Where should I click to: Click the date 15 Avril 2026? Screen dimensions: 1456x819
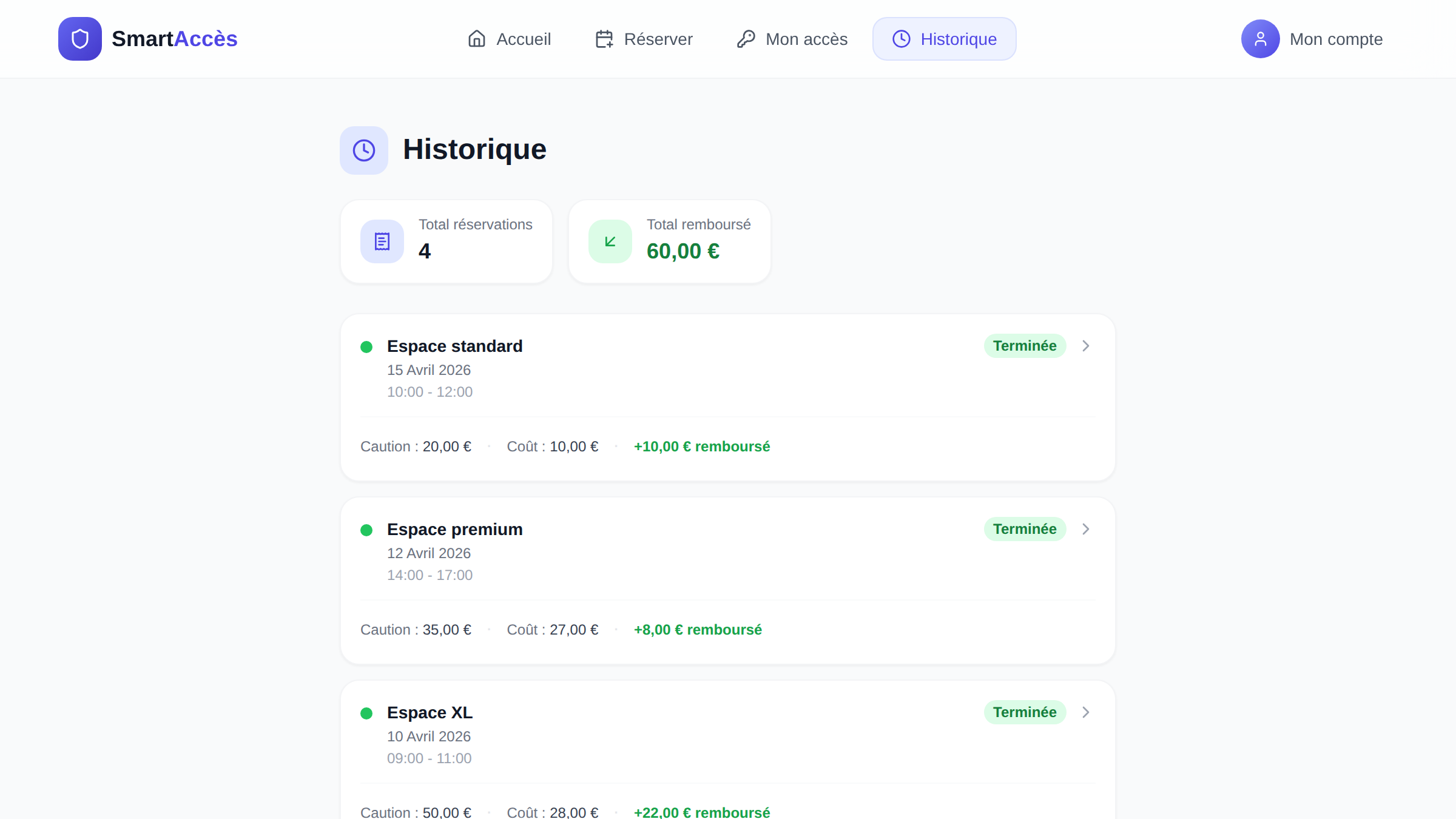[x=429, y=370]
